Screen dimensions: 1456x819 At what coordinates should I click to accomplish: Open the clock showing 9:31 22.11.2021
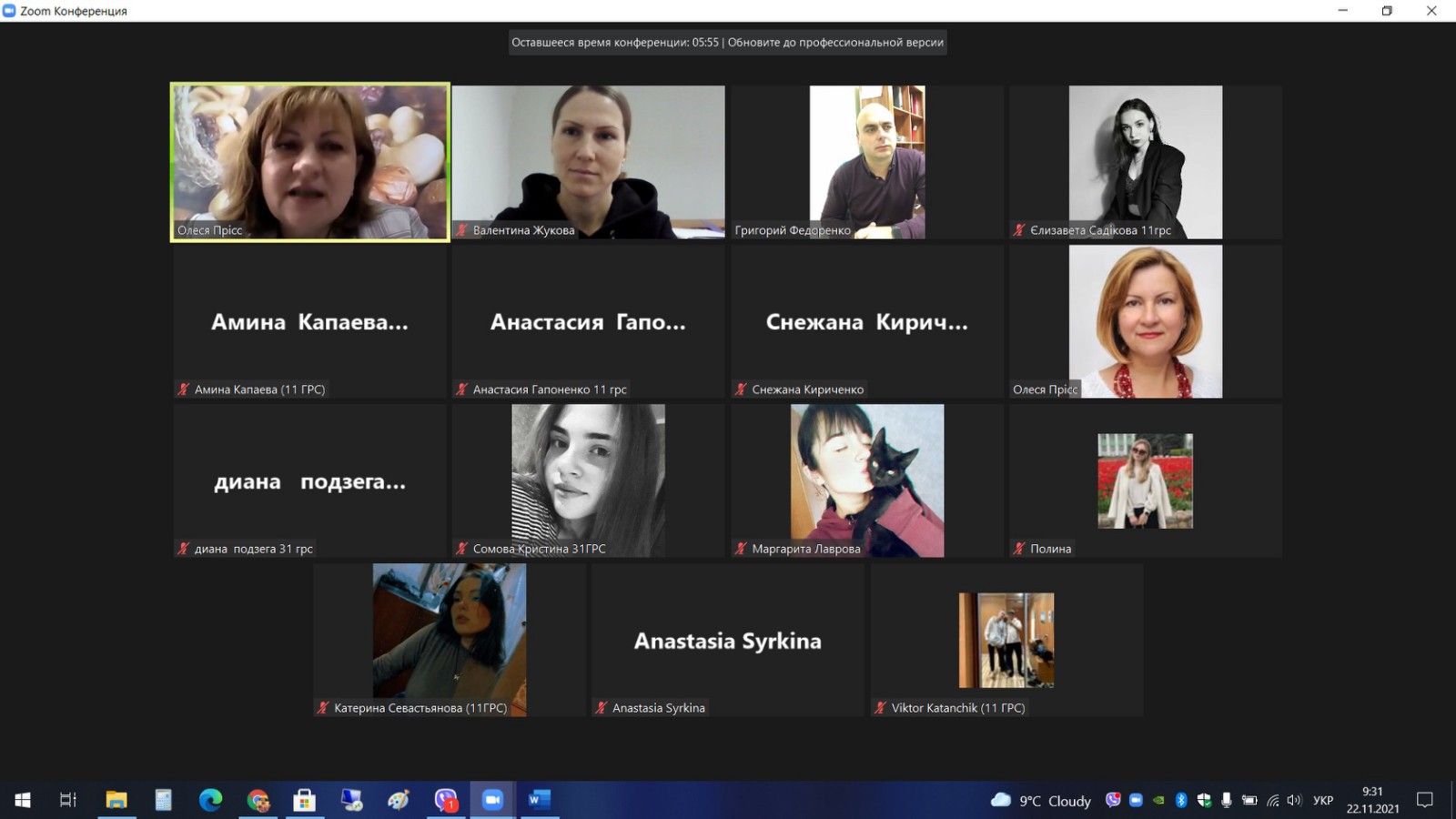(1373, 800)
